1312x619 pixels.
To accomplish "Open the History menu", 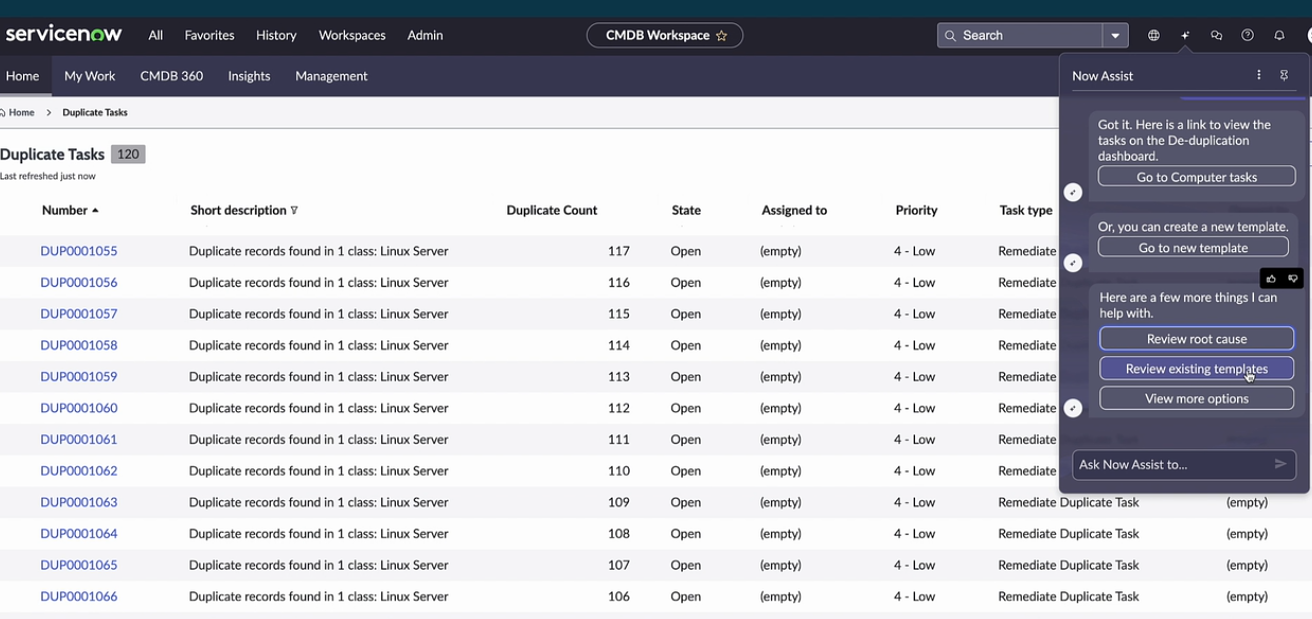I will tap(276, 35).
